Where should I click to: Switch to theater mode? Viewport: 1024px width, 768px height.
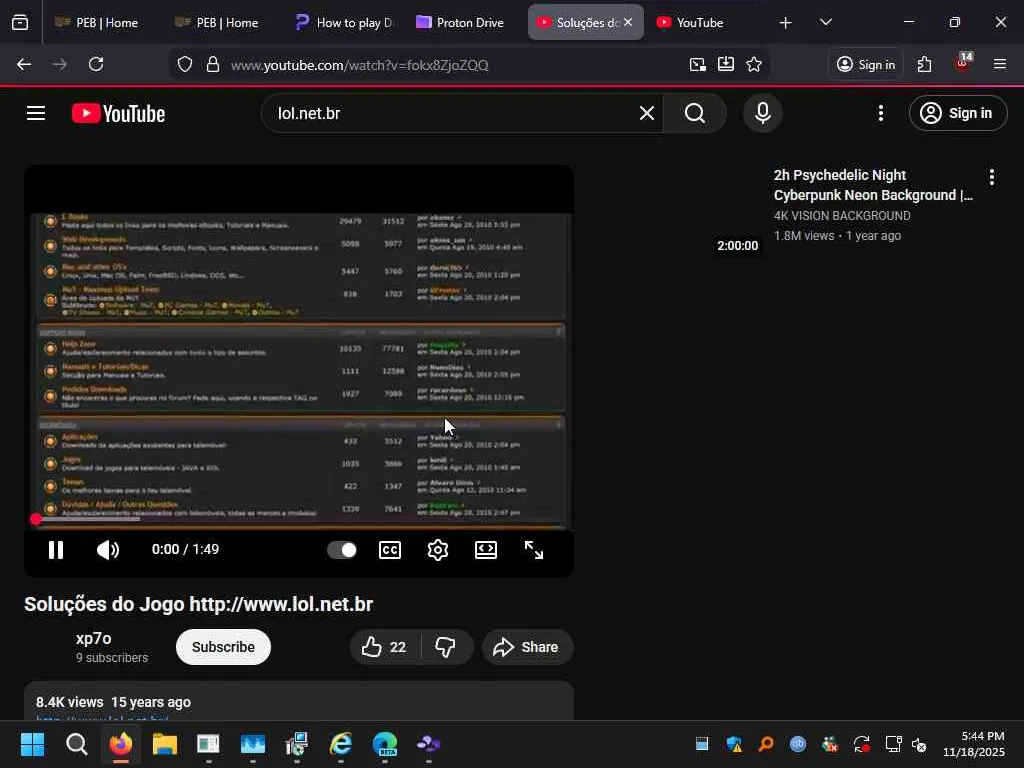486,550
